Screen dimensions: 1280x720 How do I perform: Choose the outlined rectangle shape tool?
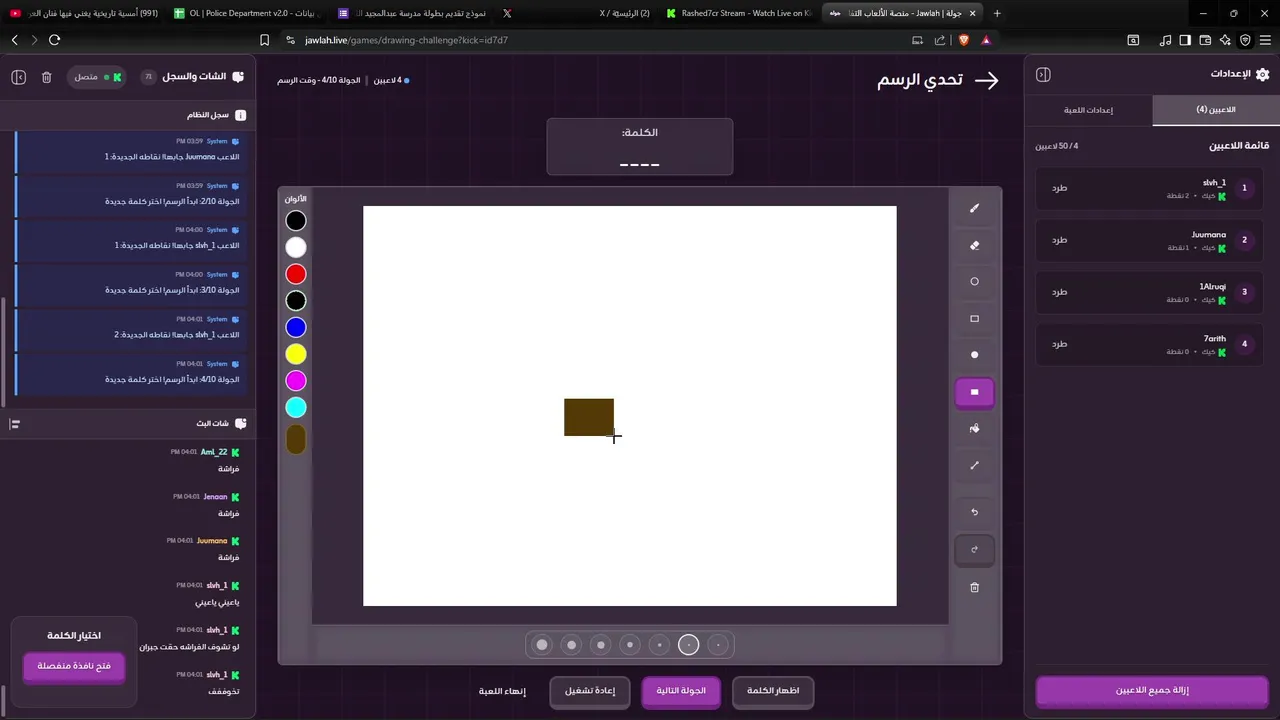pyautogui.click(x=974, y=319)
